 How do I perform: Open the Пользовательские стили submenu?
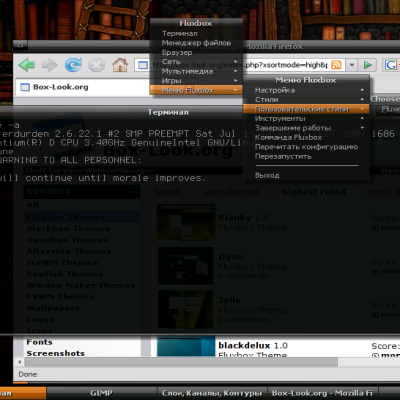(306, 109)
